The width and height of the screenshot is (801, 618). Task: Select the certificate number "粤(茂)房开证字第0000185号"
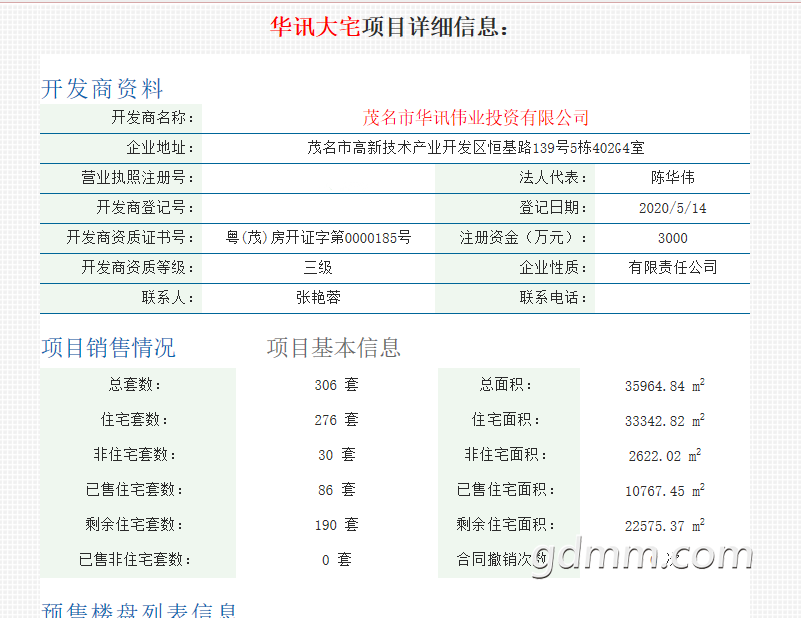[x=318, y=237]
